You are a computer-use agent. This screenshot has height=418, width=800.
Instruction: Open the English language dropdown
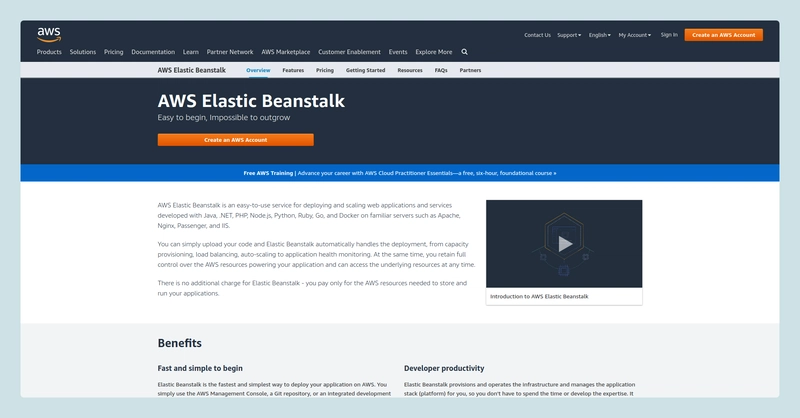(x=599, y=35)
